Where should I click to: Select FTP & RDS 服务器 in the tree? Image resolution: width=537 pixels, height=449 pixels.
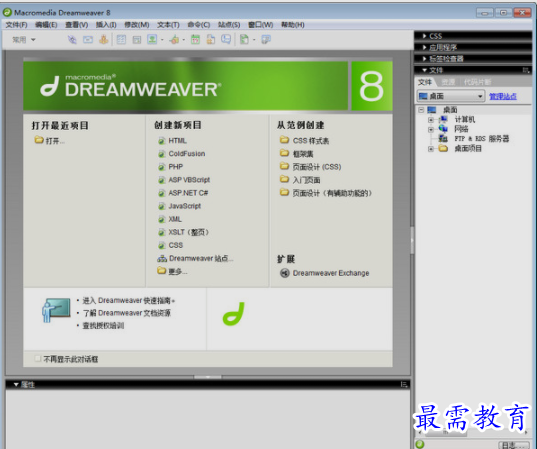482,139
